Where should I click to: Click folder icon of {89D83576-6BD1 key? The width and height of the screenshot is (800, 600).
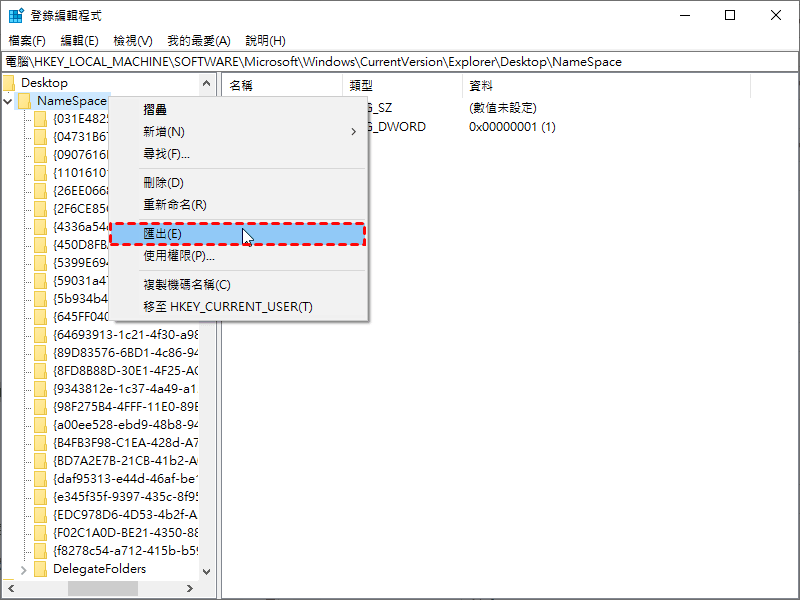click(40, 353)
